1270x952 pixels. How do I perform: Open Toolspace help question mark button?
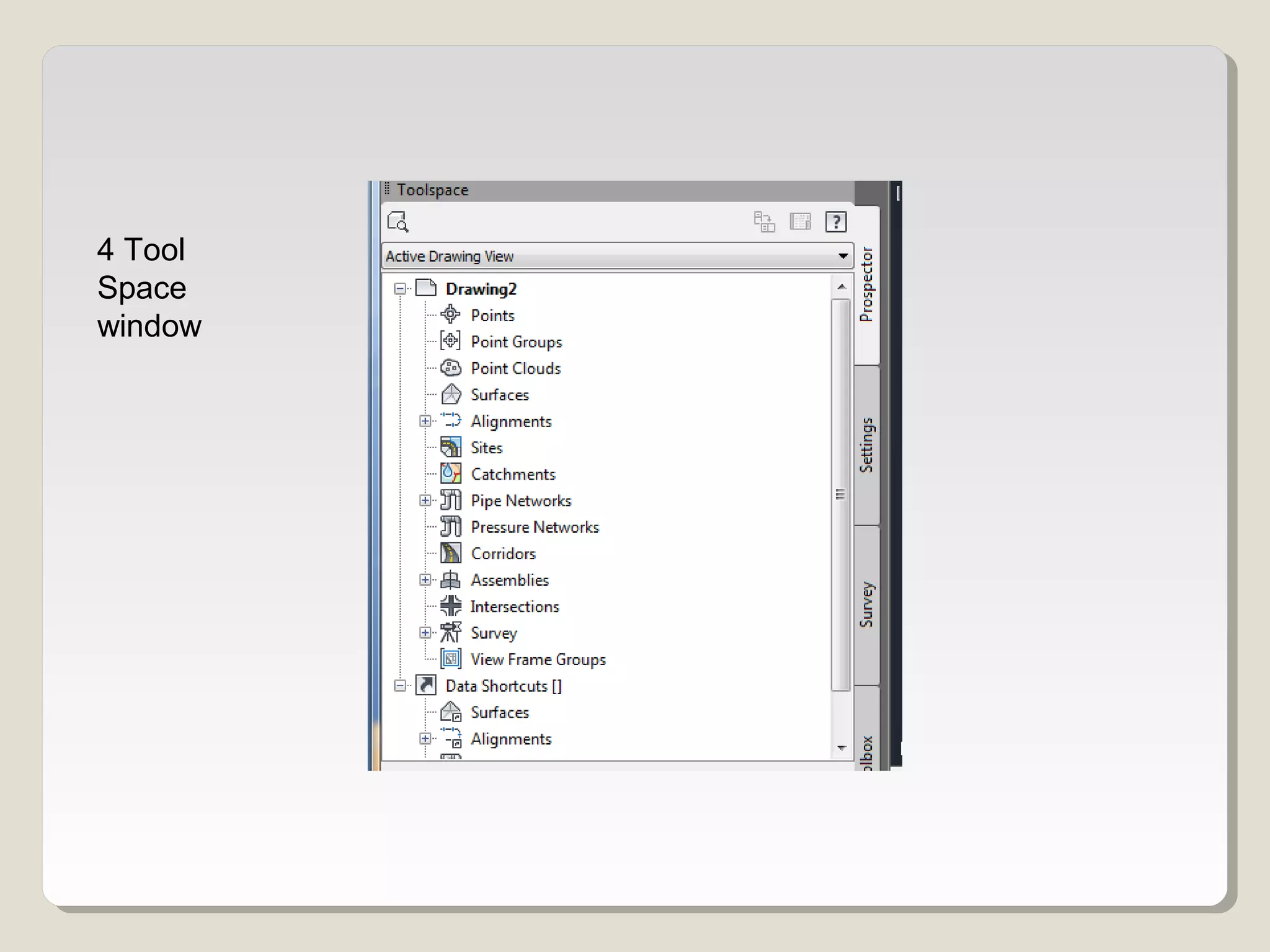pos(836,221)
